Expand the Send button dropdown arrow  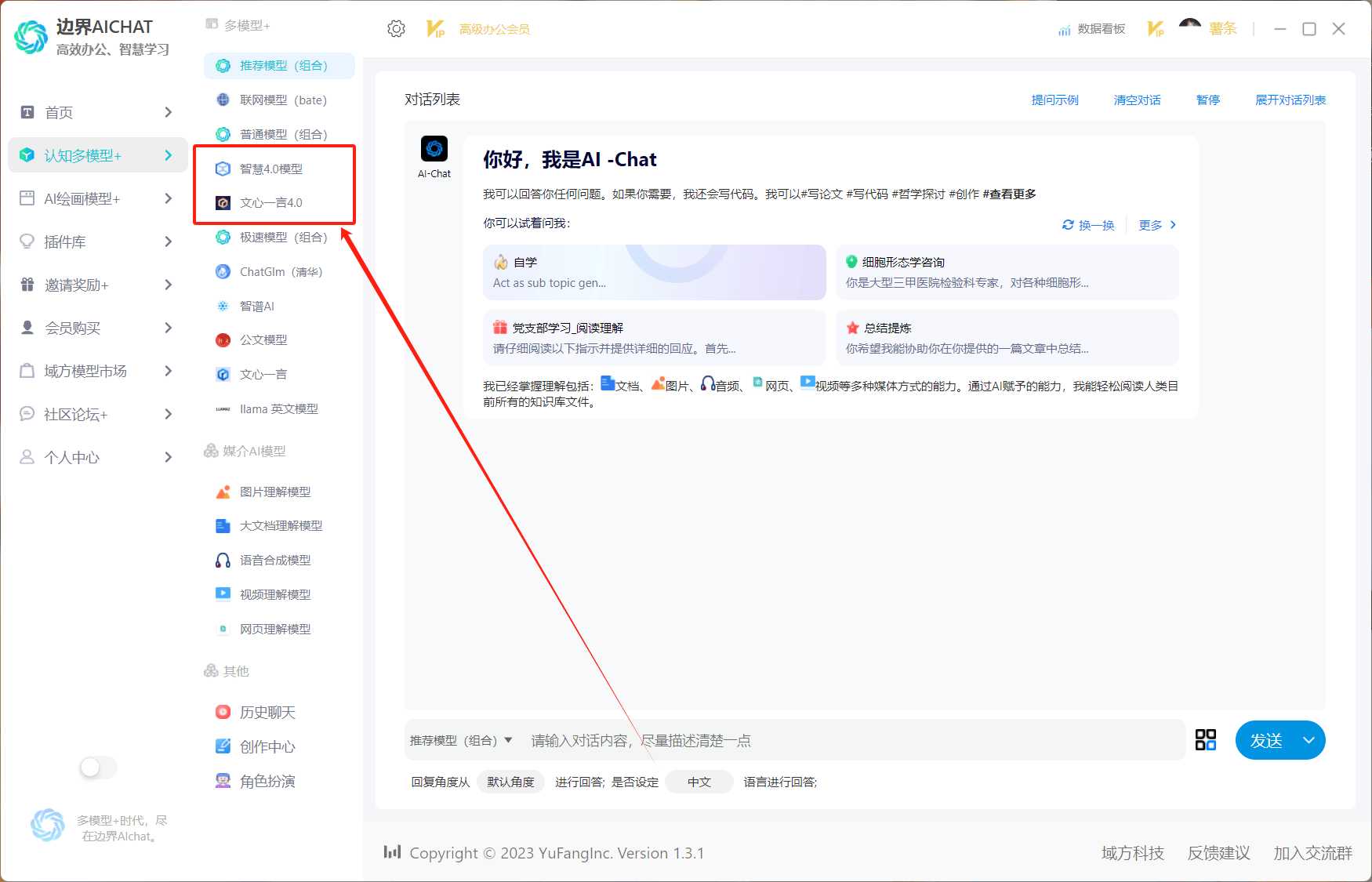1308,740
